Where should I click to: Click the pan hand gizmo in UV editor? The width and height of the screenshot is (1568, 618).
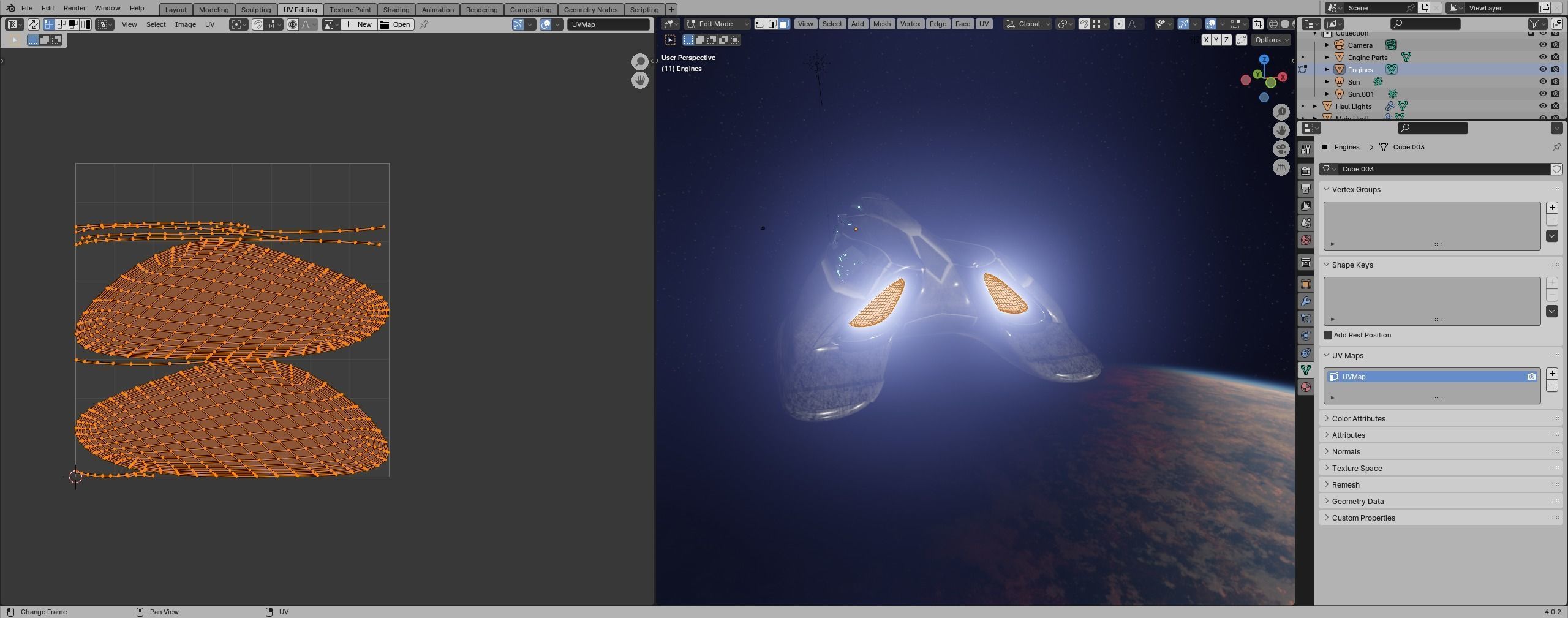pos(639,80)
